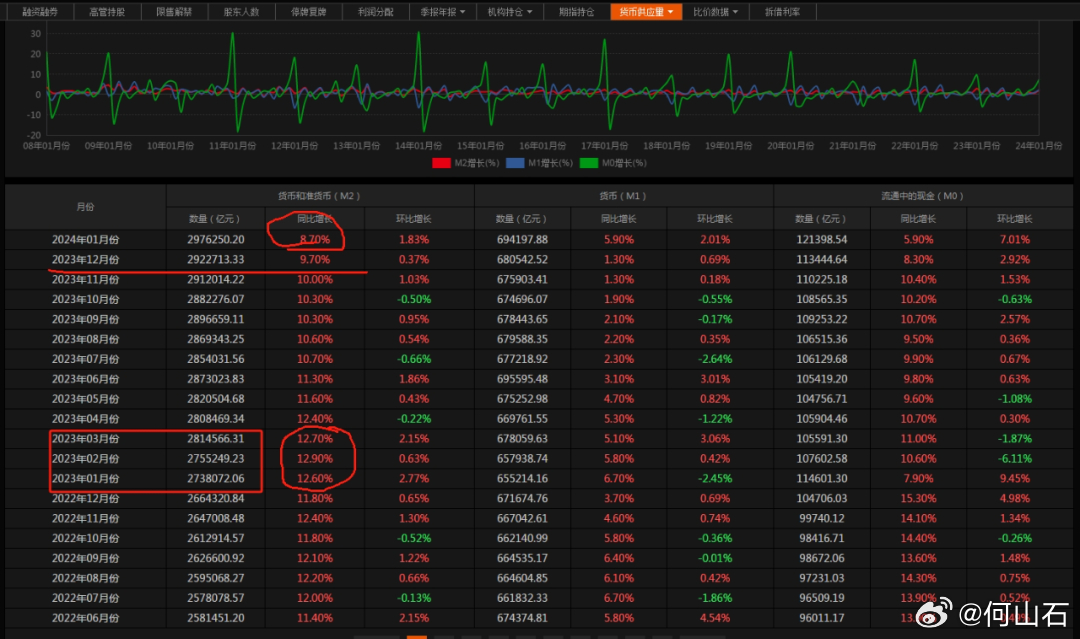The width and height of the screenshot is (1080, 639).
Task: Open the 货币供应量 dropdown
Action: click(x=646, y=12)
